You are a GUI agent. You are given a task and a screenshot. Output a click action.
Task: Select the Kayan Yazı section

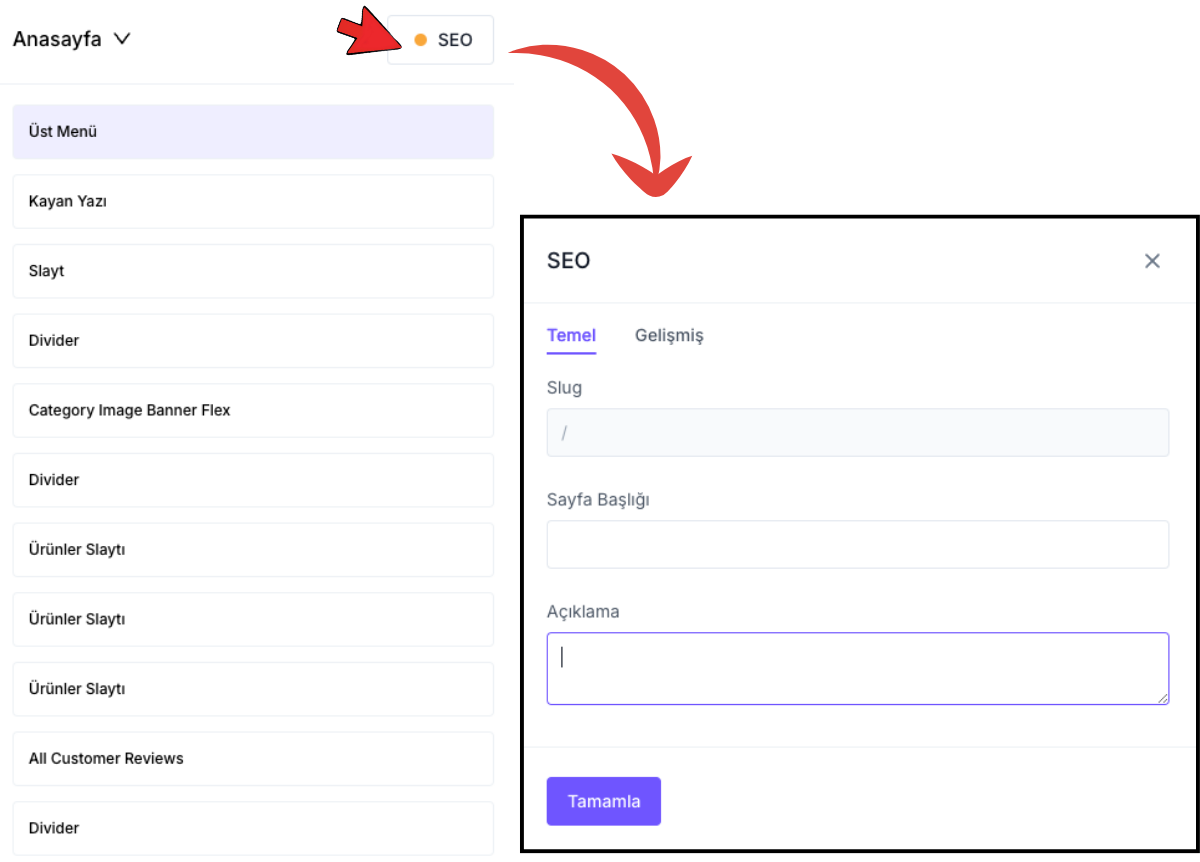click(253, 202)
